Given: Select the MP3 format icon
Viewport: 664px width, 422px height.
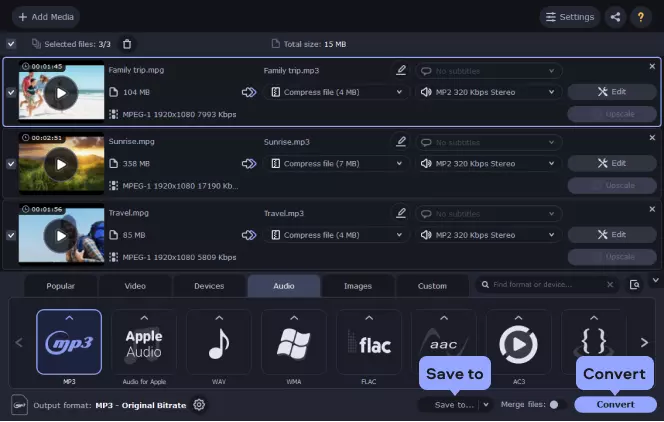Looking at the screenshot, I should click(69, 342).
